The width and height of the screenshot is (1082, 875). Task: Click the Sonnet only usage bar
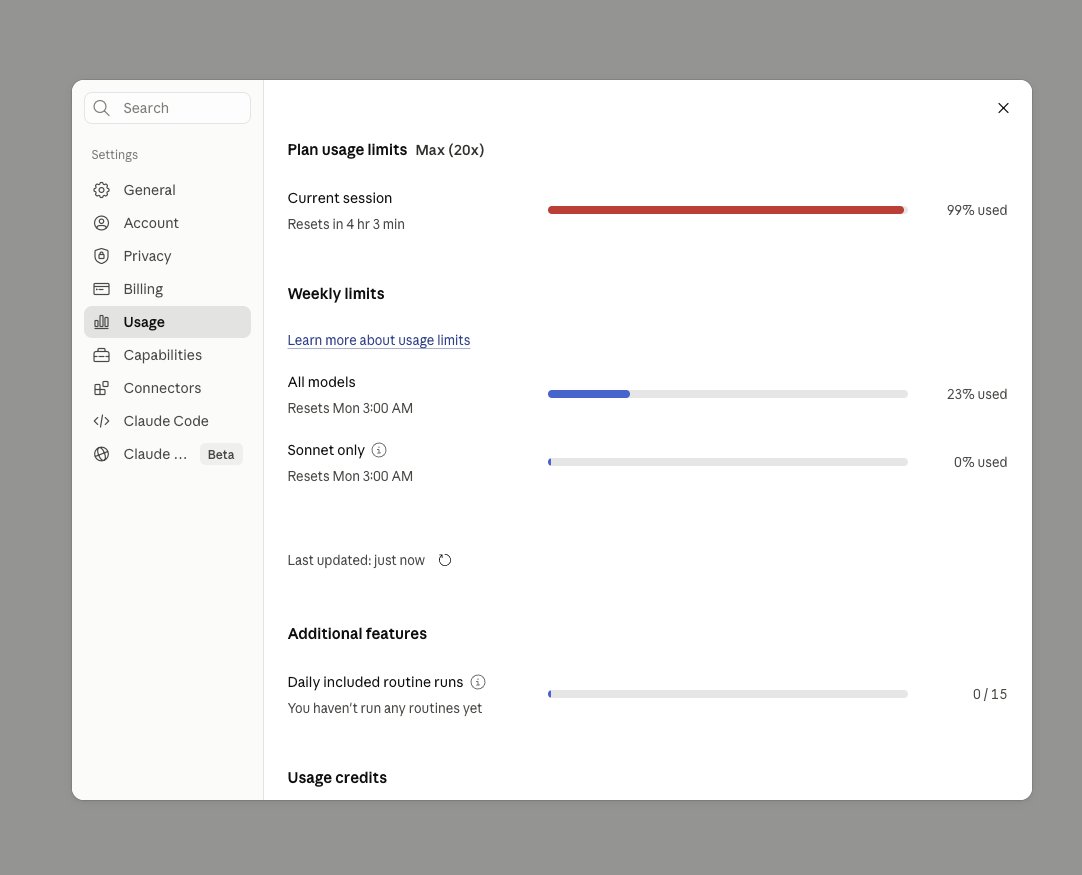727,462
